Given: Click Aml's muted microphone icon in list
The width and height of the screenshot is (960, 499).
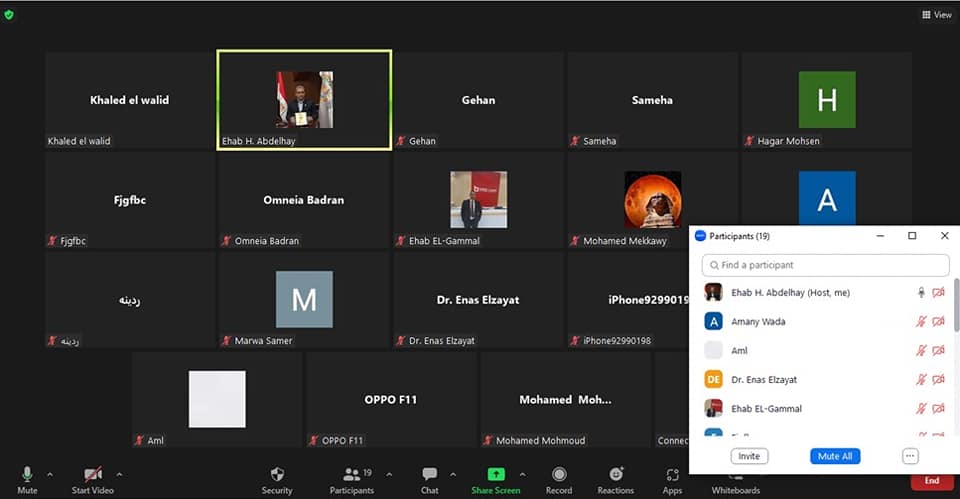Looking at the screenshot, I should [x=921, y=351].
